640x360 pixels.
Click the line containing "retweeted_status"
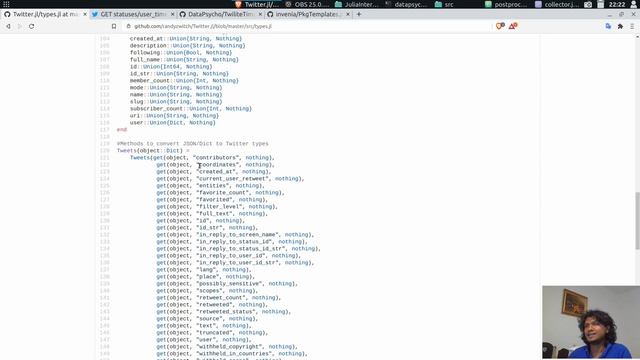tap(224, 312)
